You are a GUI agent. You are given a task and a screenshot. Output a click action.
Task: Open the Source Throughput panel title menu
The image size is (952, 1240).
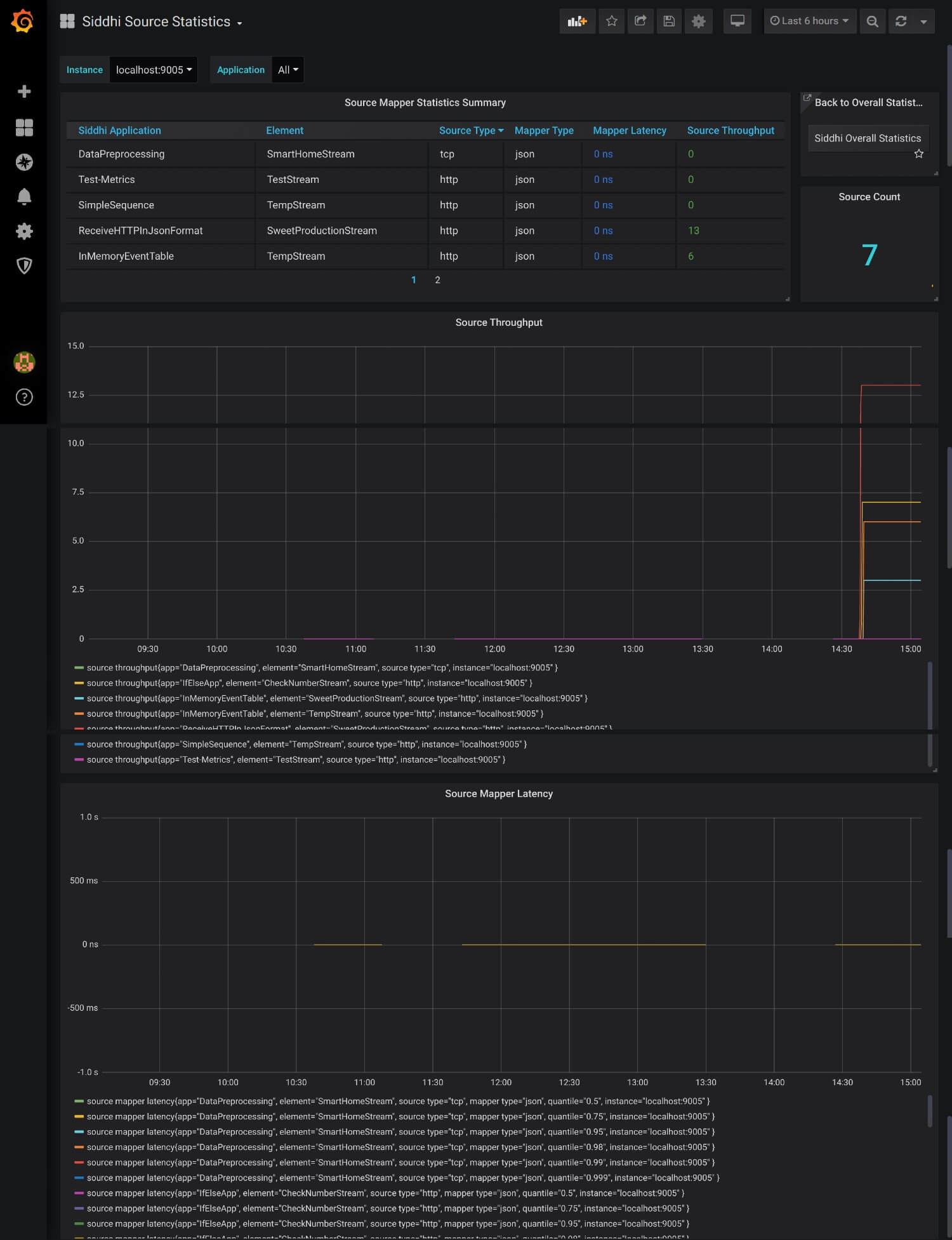(x=499, y=322)
